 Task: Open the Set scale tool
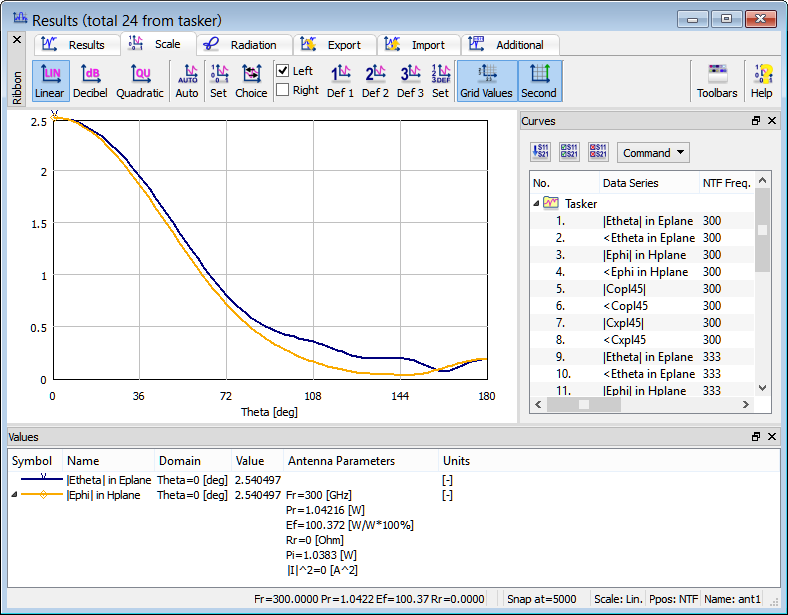point(218,81)
